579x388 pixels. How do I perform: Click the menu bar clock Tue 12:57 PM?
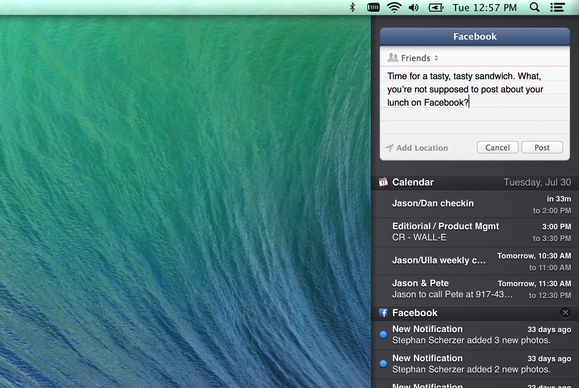(484, 7)
